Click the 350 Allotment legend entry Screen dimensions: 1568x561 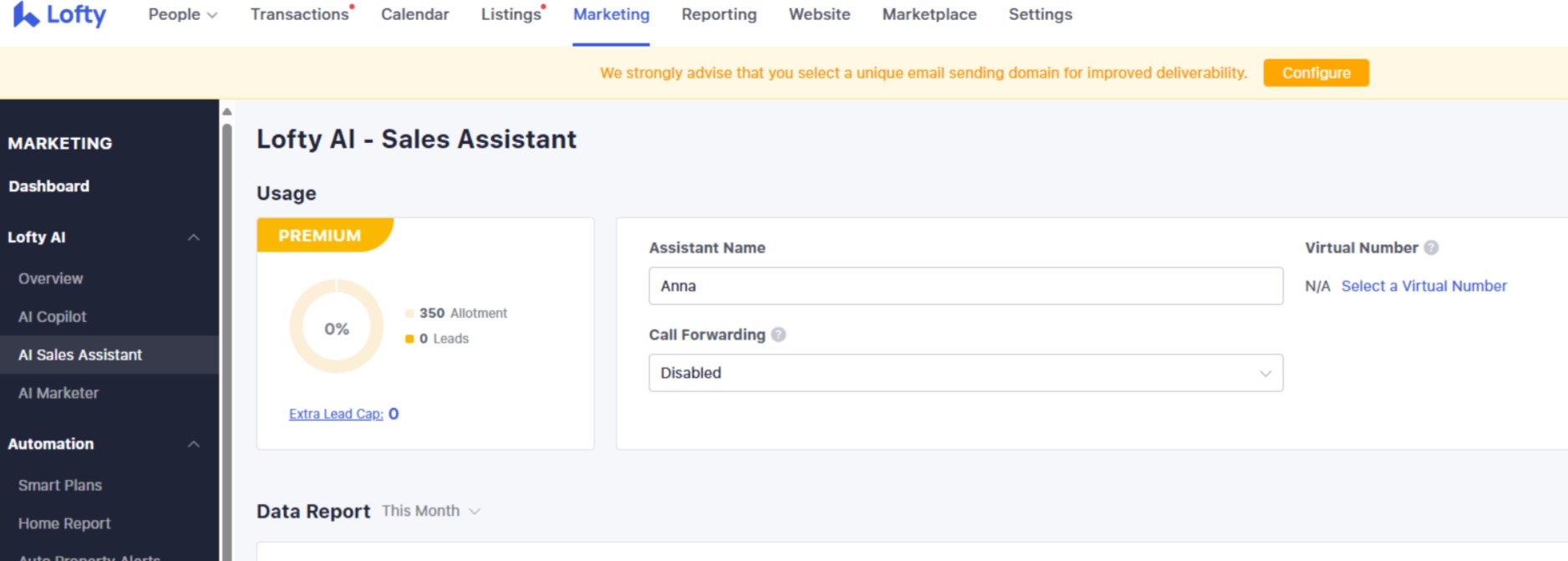tap(456, 313)
